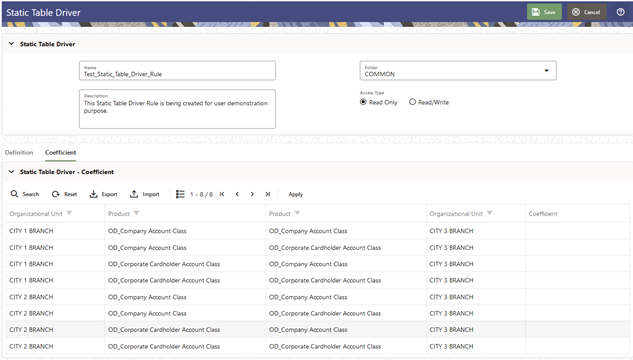This screenshot has height=360, width=633.
Task: Click the Reset refresh icon
Action: (55, 194)
